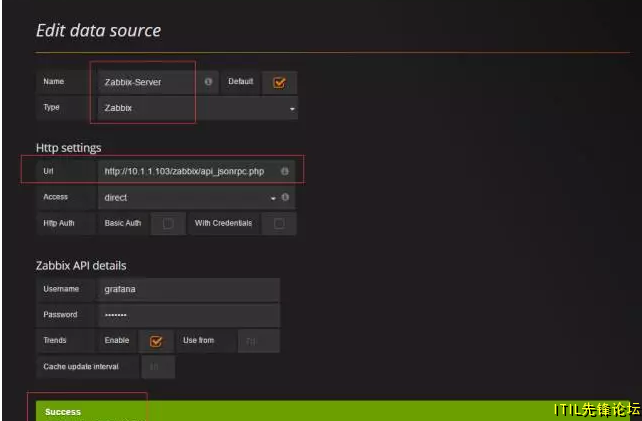Click the Name field with Zabbix-Server
Screen dimensions: 642x421
[x=158, y=82]
